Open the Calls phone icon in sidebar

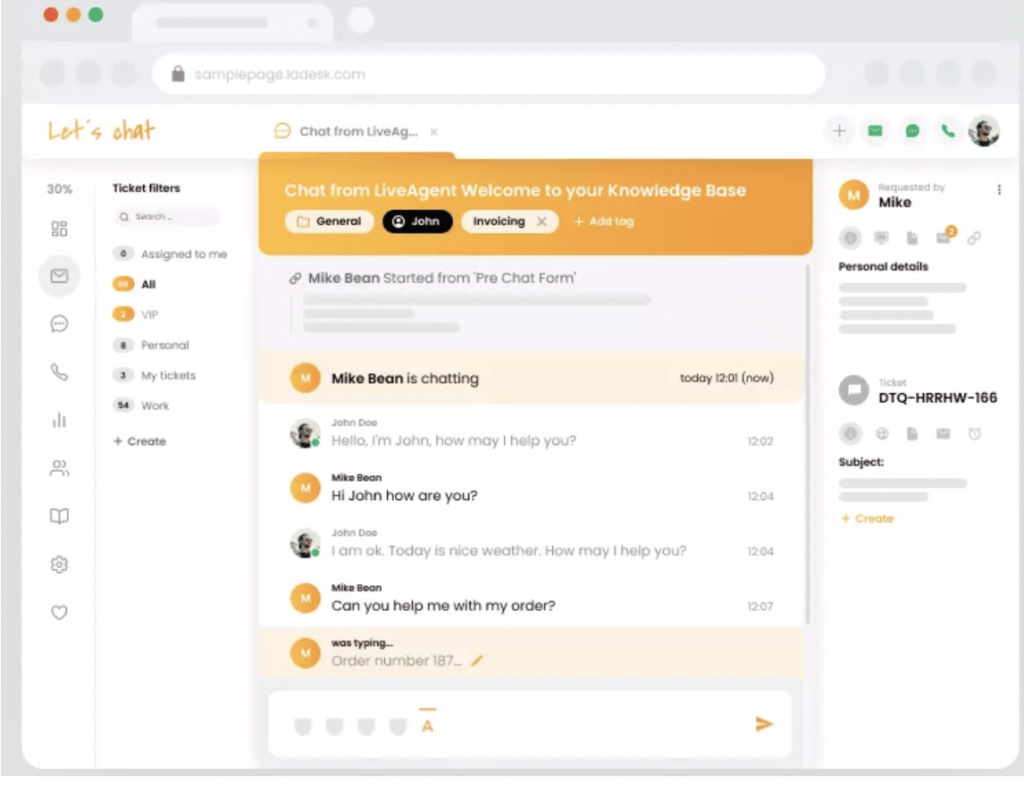coord(59,372)
